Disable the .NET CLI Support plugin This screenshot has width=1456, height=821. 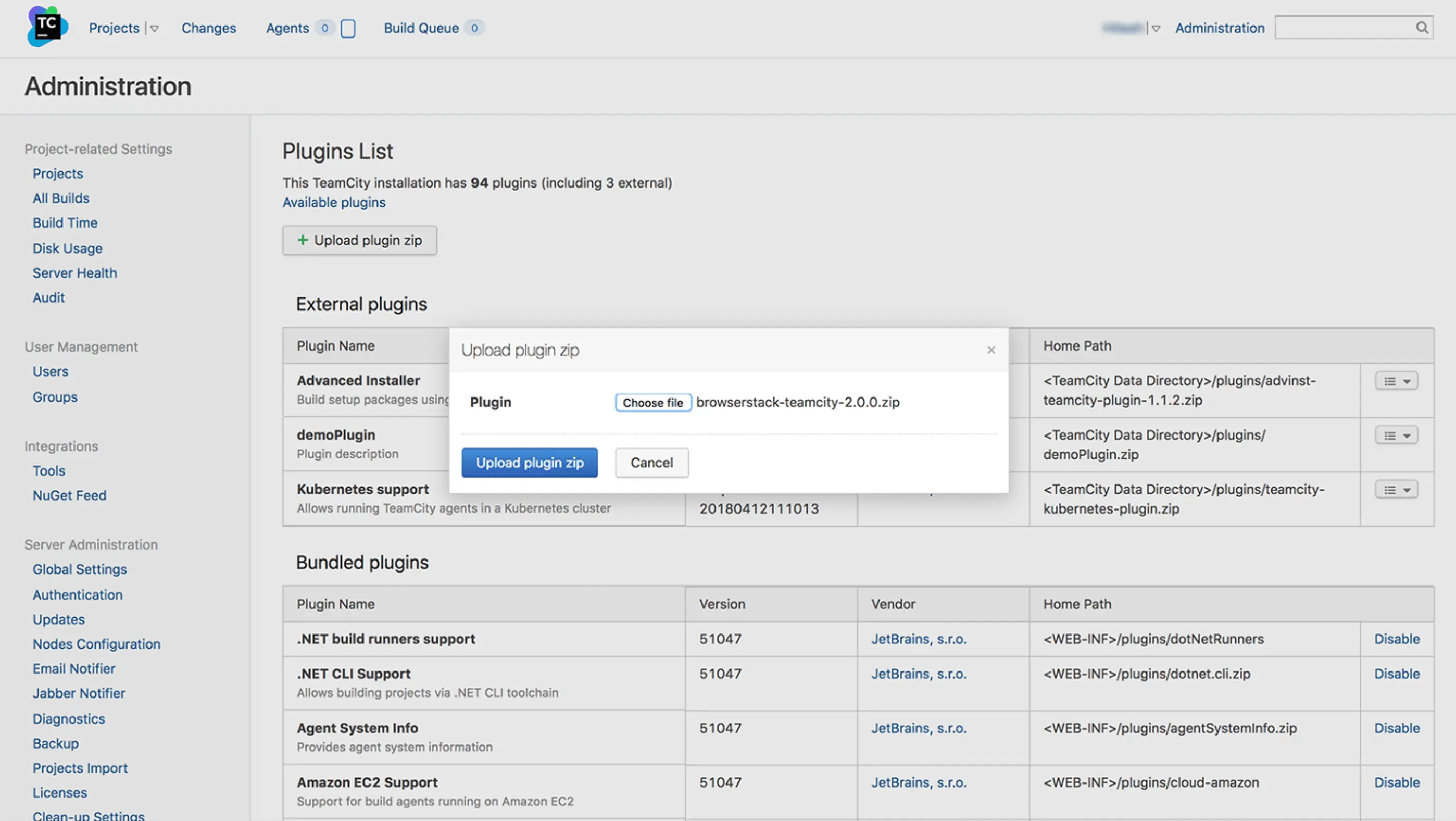(x=1397, y=674)
